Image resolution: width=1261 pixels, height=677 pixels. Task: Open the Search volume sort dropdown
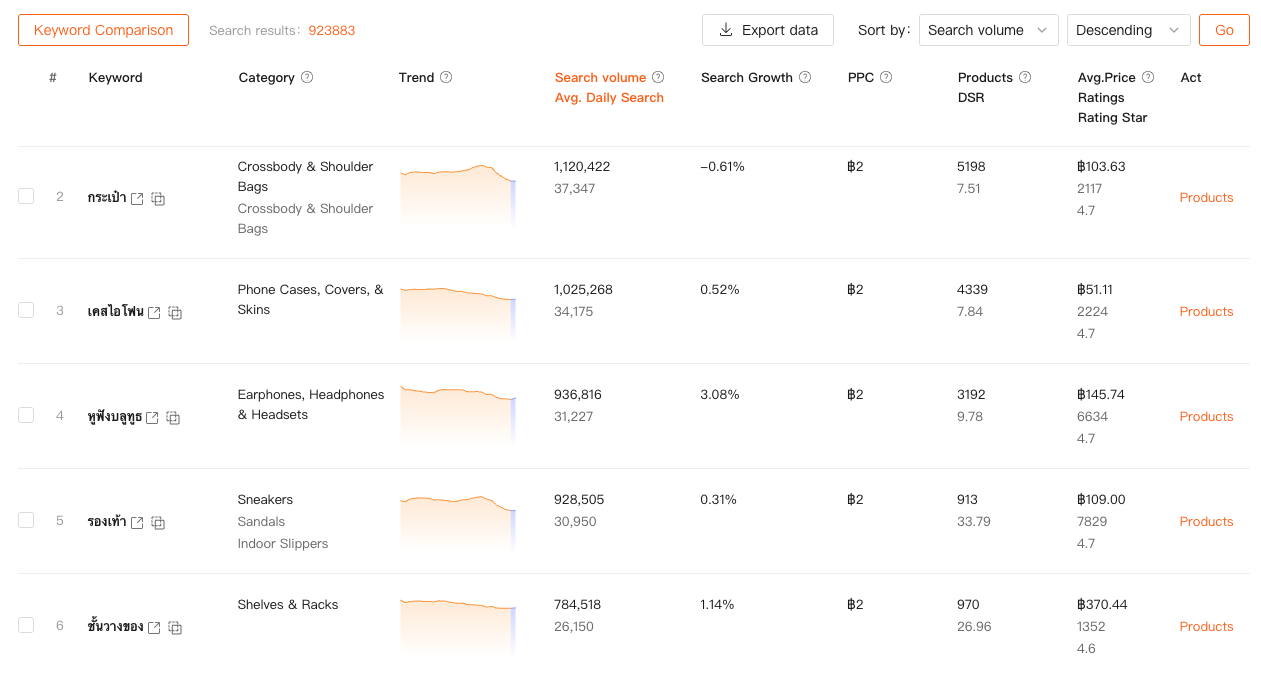click(988, 30)
